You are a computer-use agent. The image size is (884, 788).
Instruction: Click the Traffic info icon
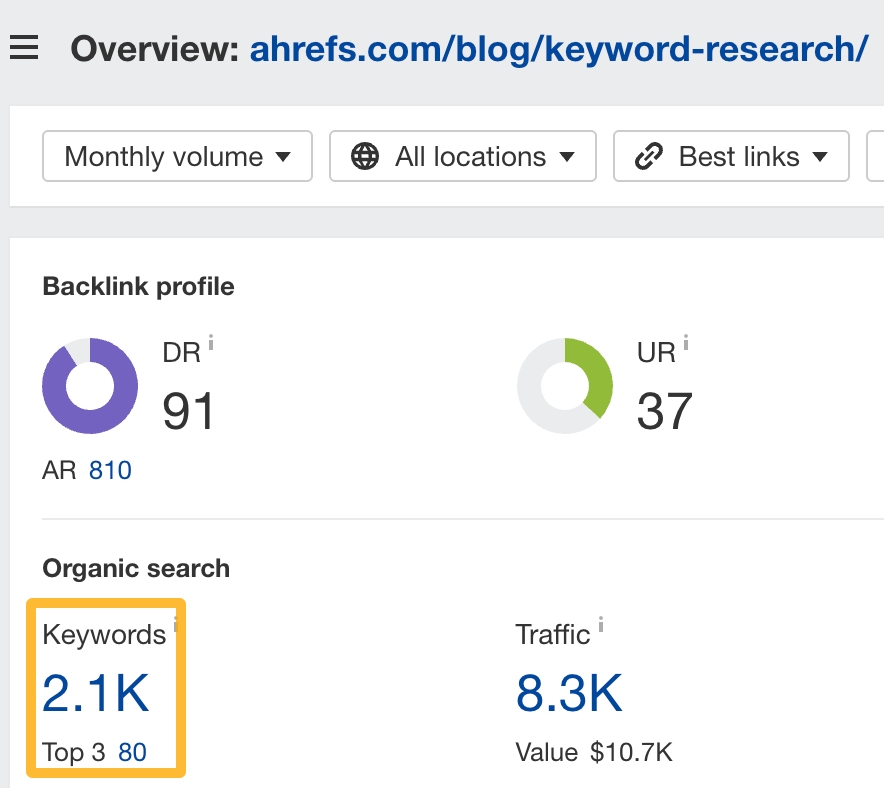(x=600, y=624)
